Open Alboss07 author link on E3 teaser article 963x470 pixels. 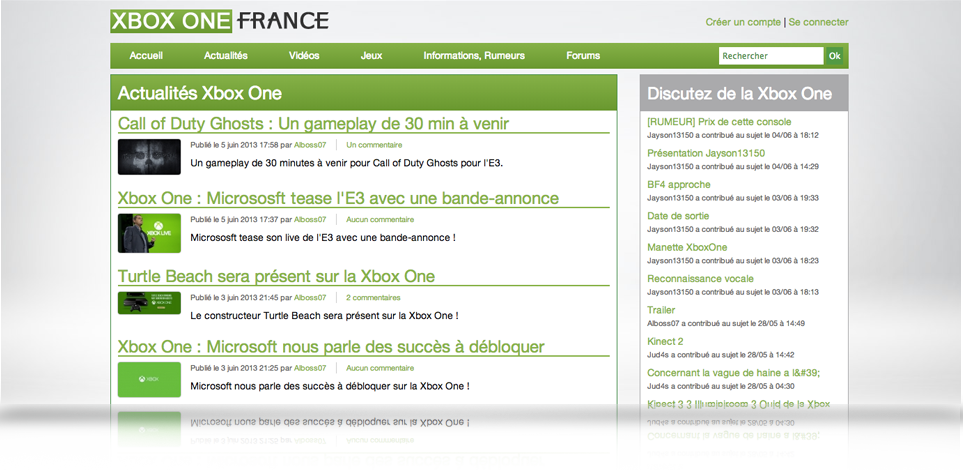310,219
